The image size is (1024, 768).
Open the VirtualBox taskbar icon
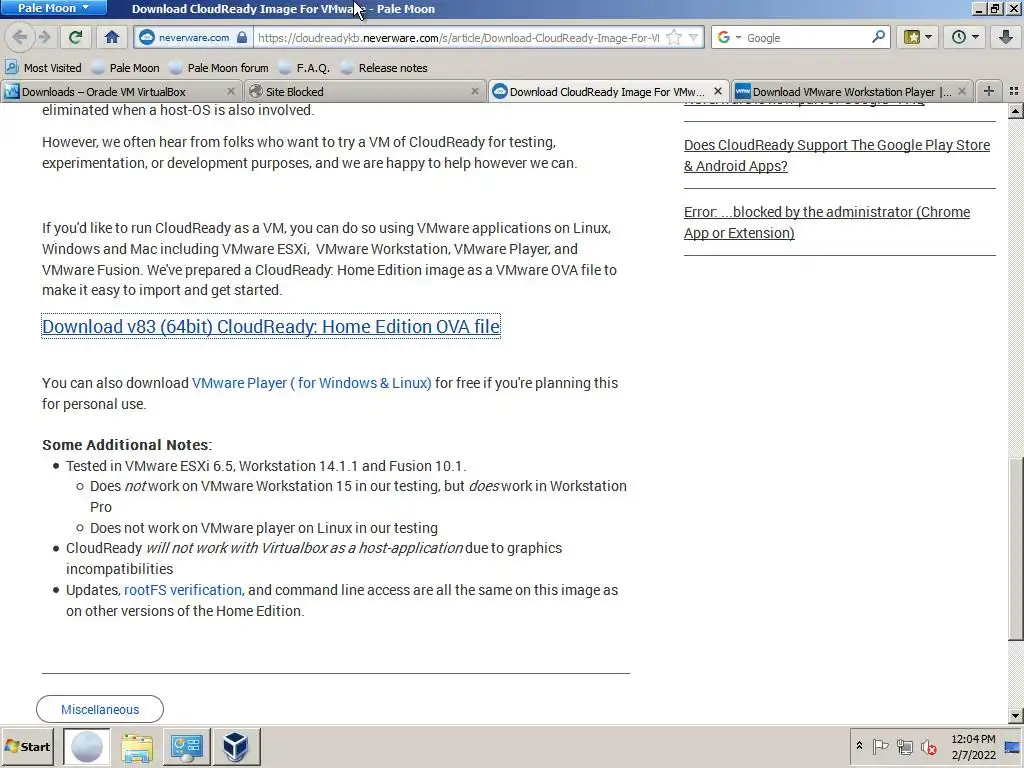236,746
